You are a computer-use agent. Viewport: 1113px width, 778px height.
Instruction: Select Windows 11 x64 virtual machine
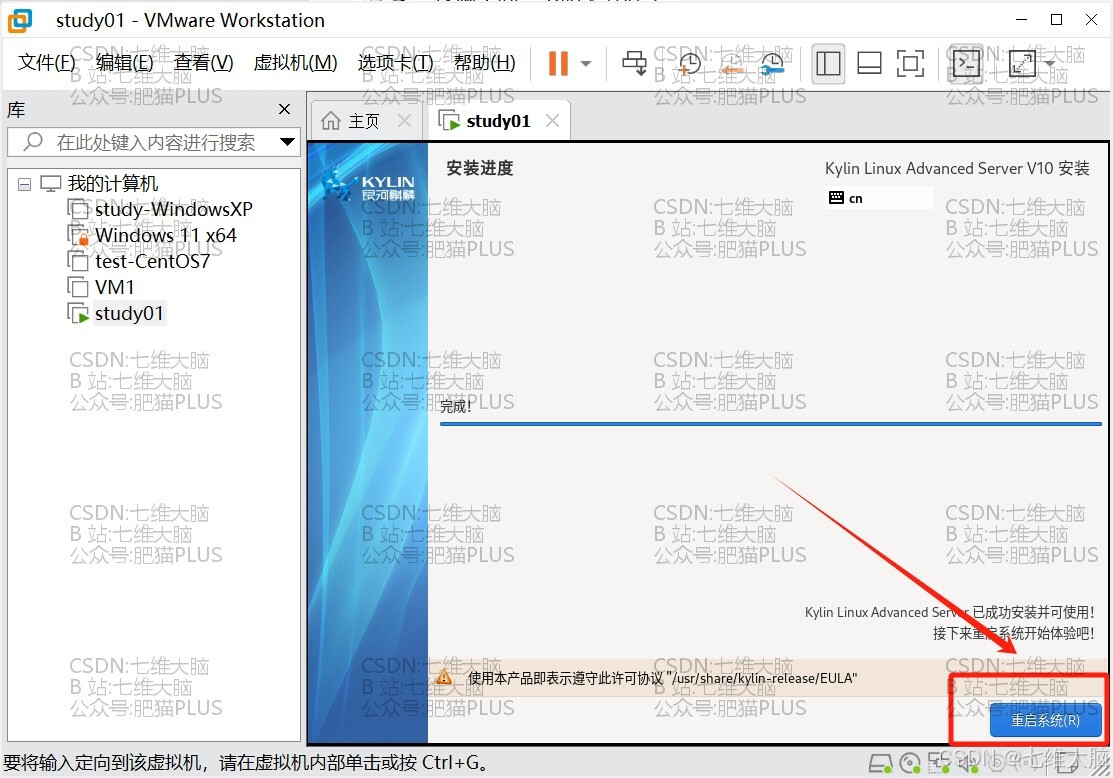[165, 235]
